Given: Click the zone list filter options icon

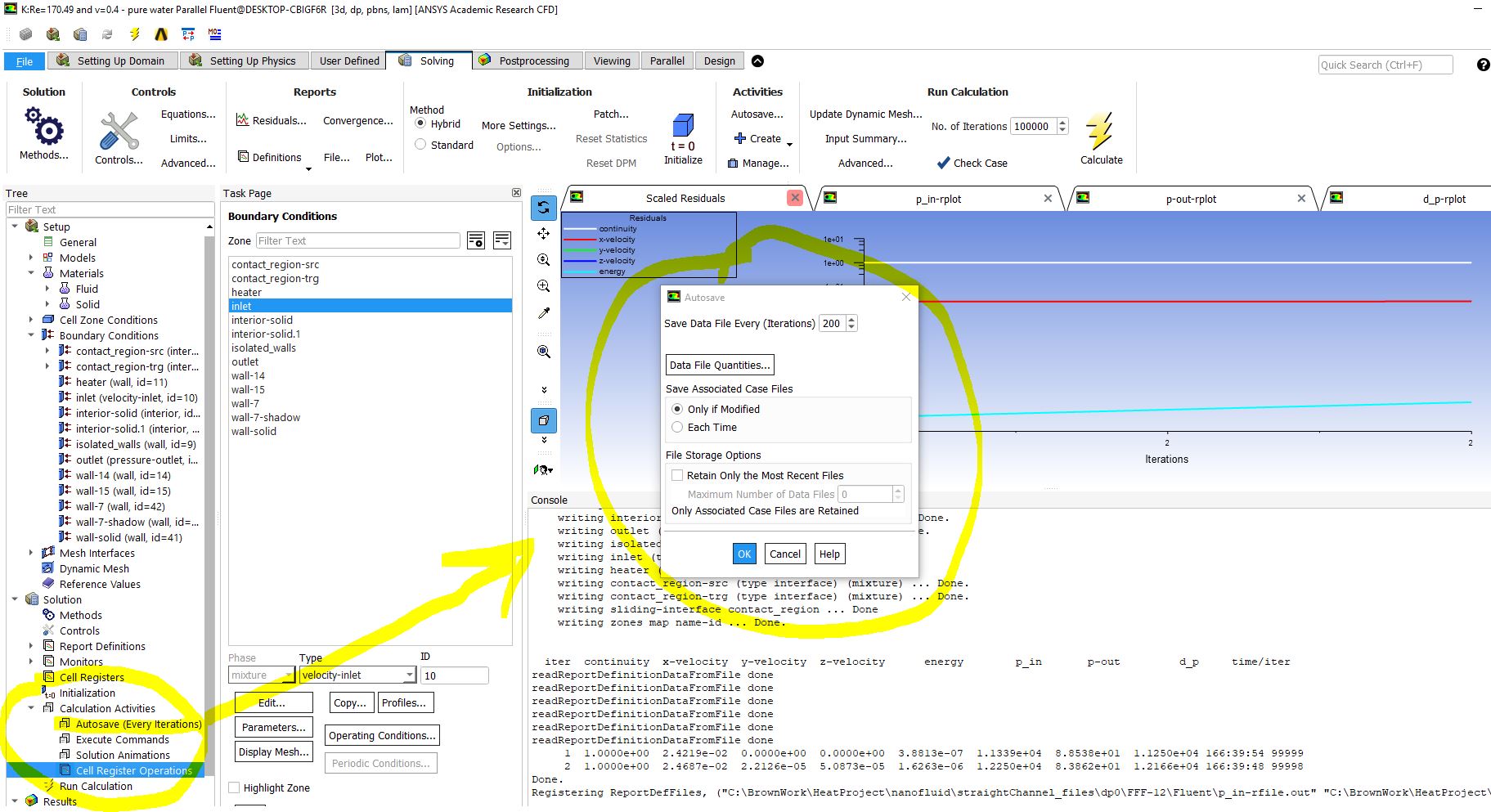Looking at the screenshot, I should [476, 240].
